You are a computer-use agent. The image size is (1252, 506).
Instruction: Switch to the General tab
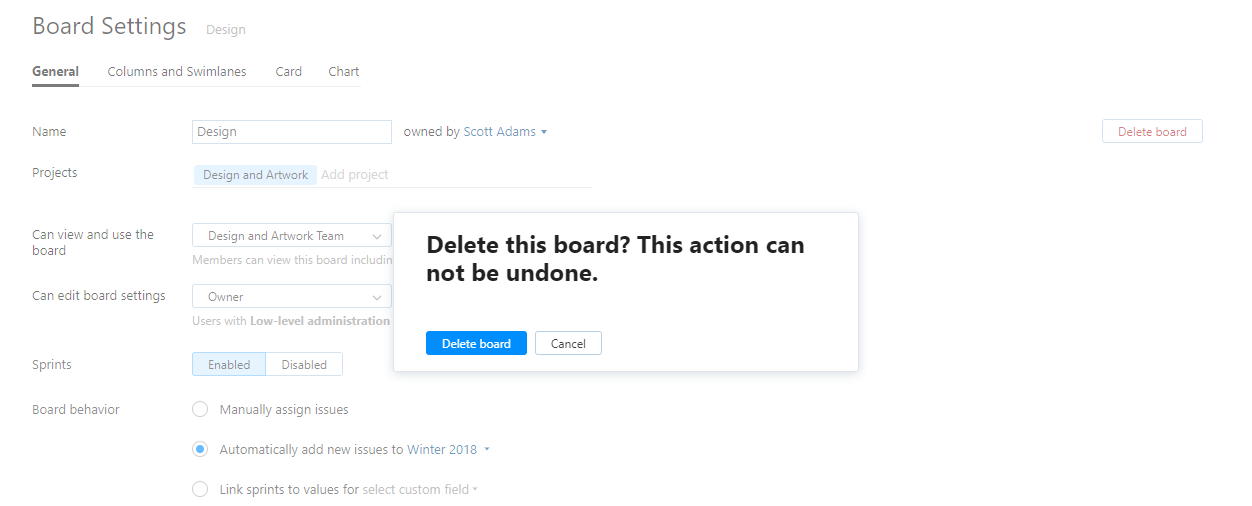[55, 72]
